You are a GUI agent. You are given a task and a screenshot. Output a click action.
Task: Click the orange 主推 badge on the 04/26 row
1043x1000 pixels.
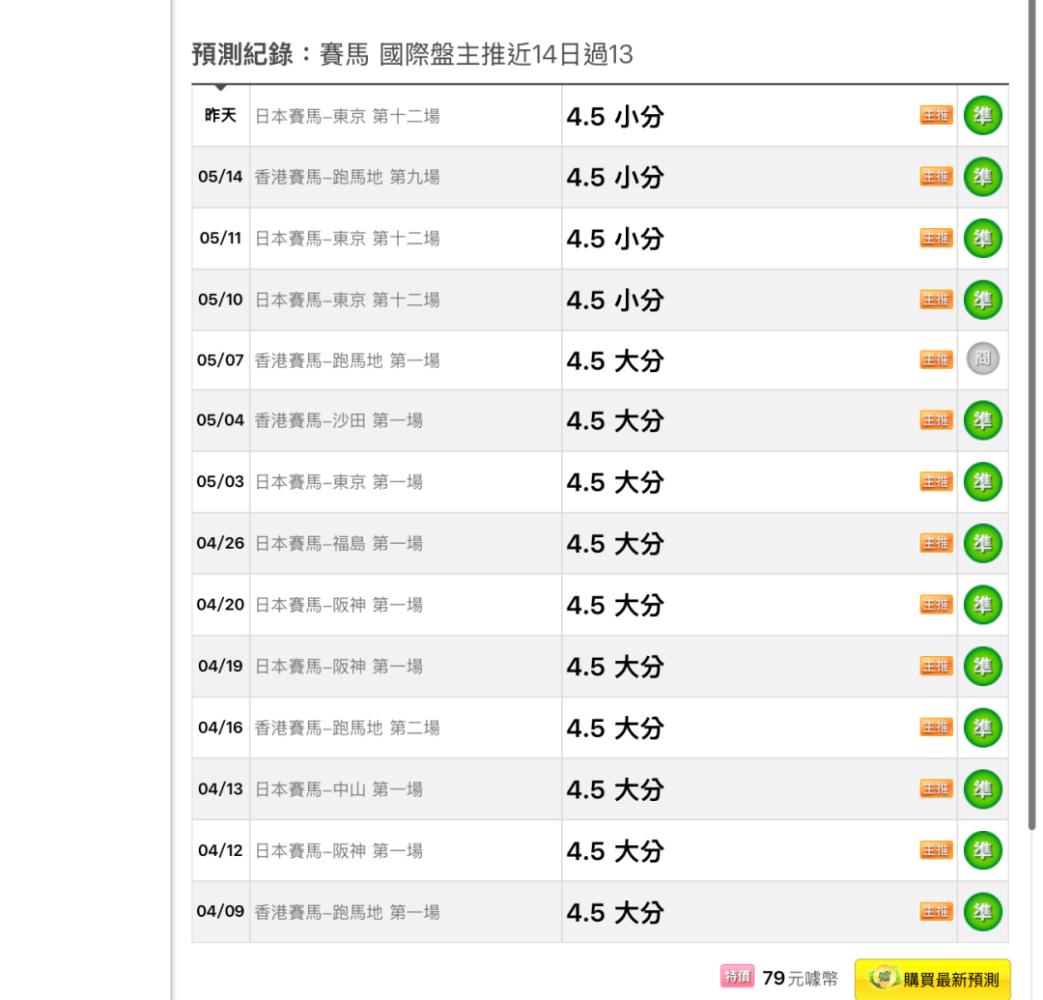pos(936,543)
